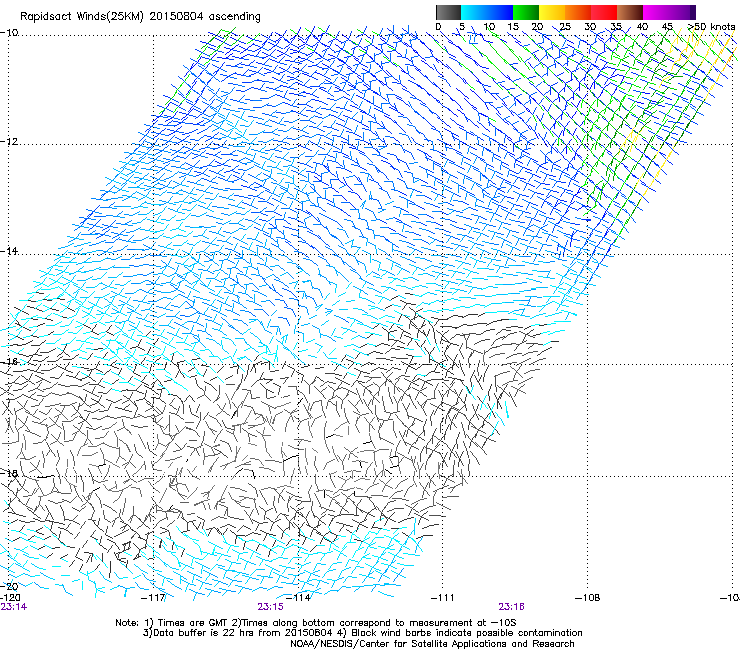Click the '-18' latitude axis label
This screenshot has height=650, width=740.
coord(9,473)
